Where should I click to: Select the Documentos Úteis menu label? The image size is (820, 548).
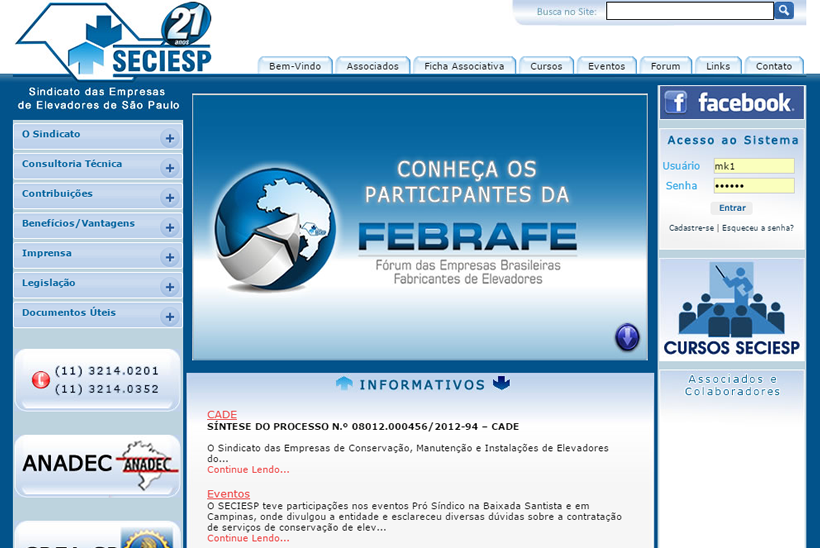click(x=69, y=313)
